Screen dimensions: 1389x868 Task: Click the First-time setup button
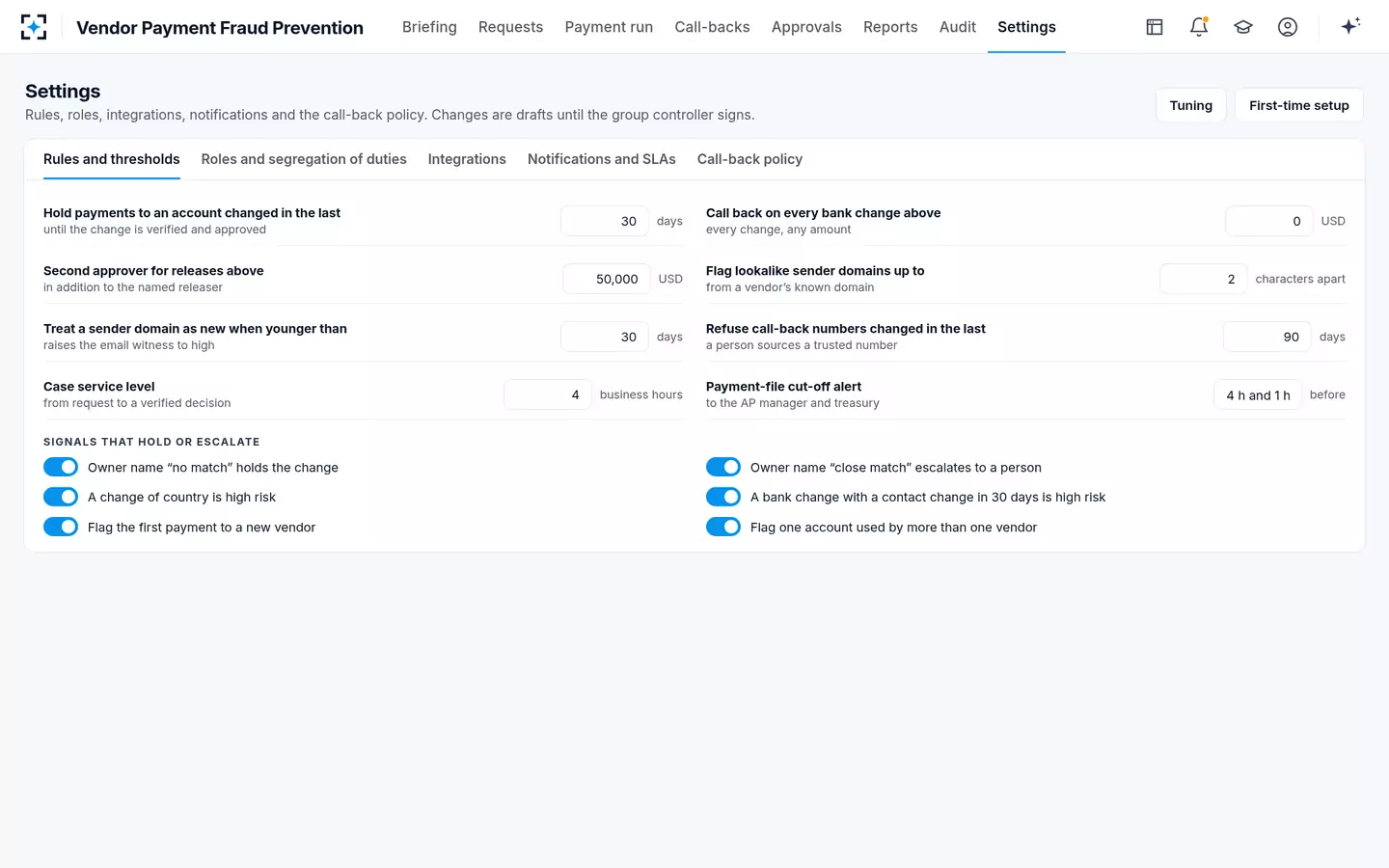click(x=1299, y=106)
